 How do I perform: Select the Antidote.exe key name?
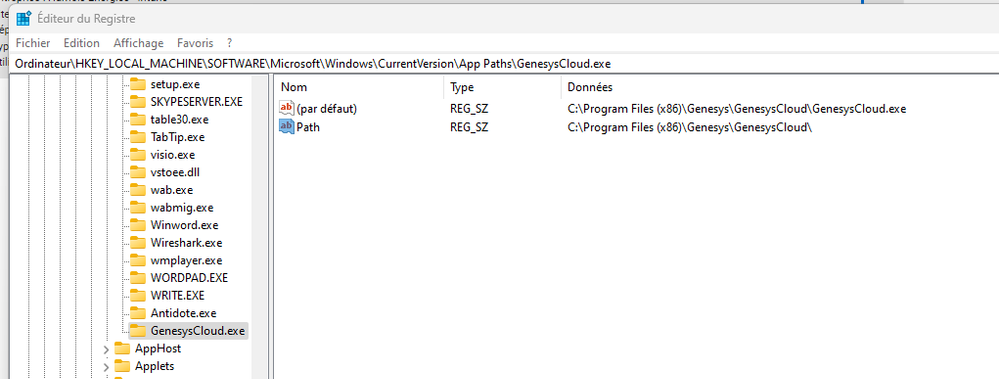(x=183, y=313)
